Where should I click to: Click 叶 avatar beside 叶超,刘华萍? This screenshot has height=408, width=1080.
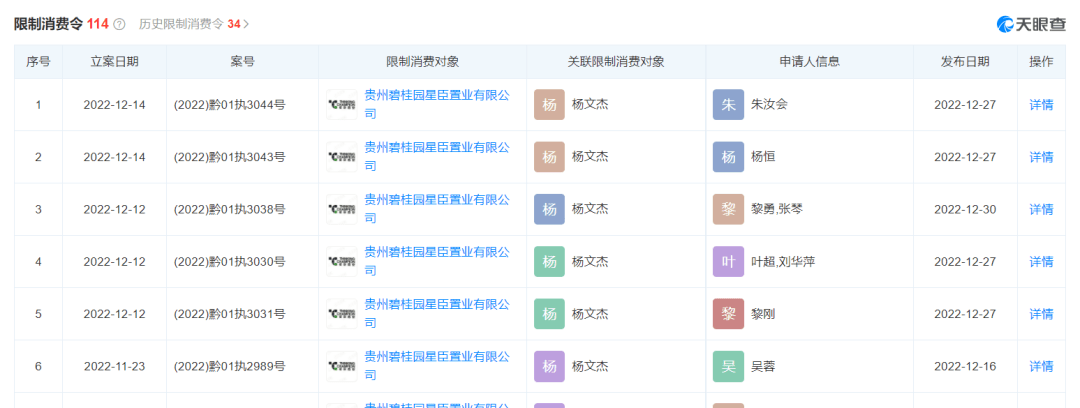pos(728,262)
